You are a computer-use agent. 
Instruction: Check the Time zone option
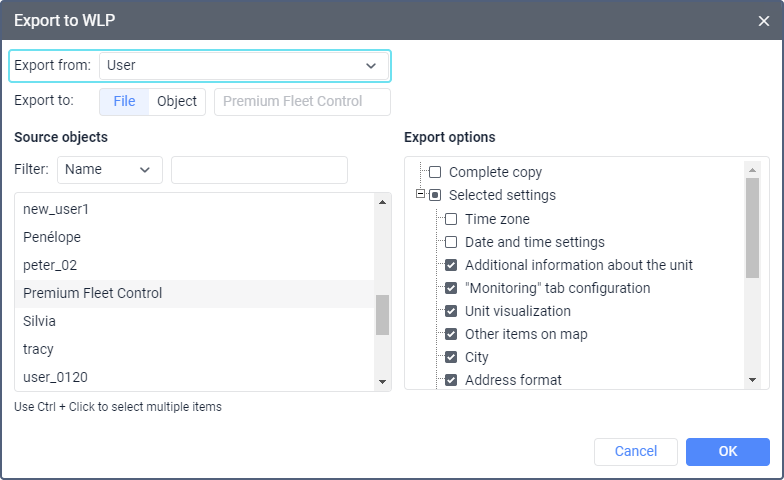click(x=451, y=219)
